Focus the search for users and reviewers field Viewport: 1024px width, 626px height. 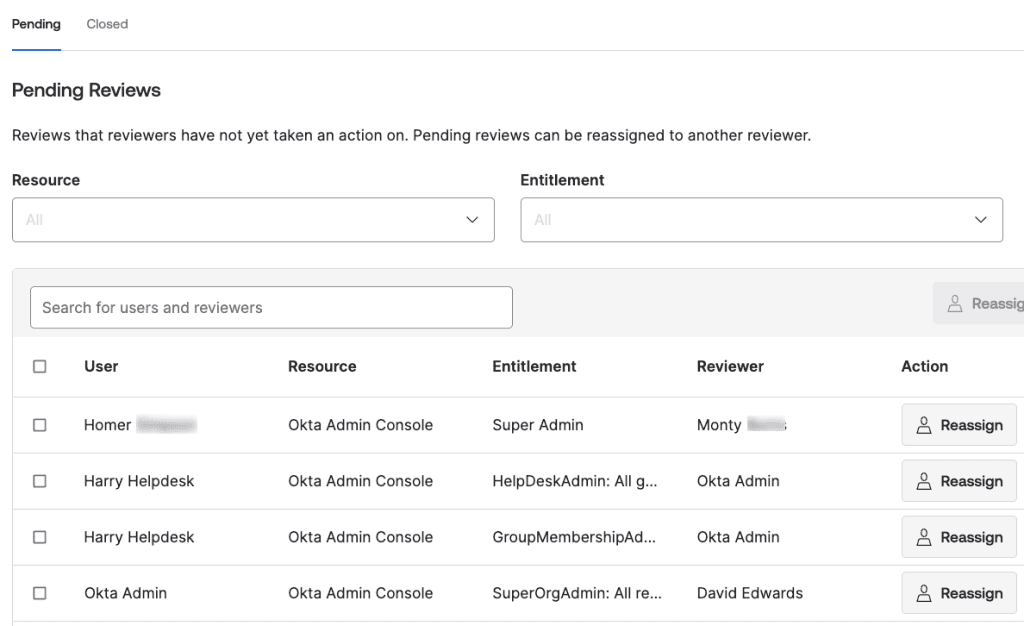[x=271, y=307]
